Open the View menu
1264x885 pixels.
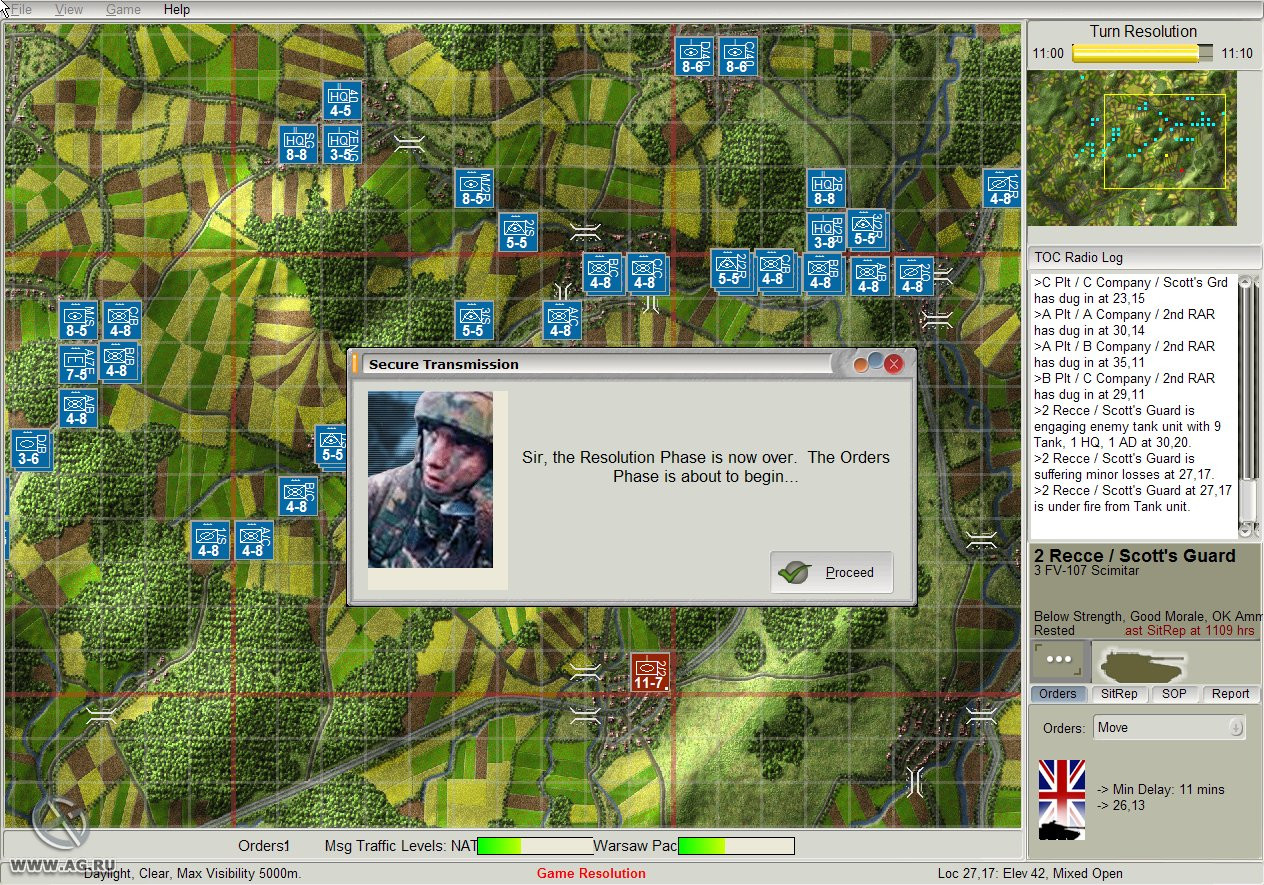click(69, 9)
